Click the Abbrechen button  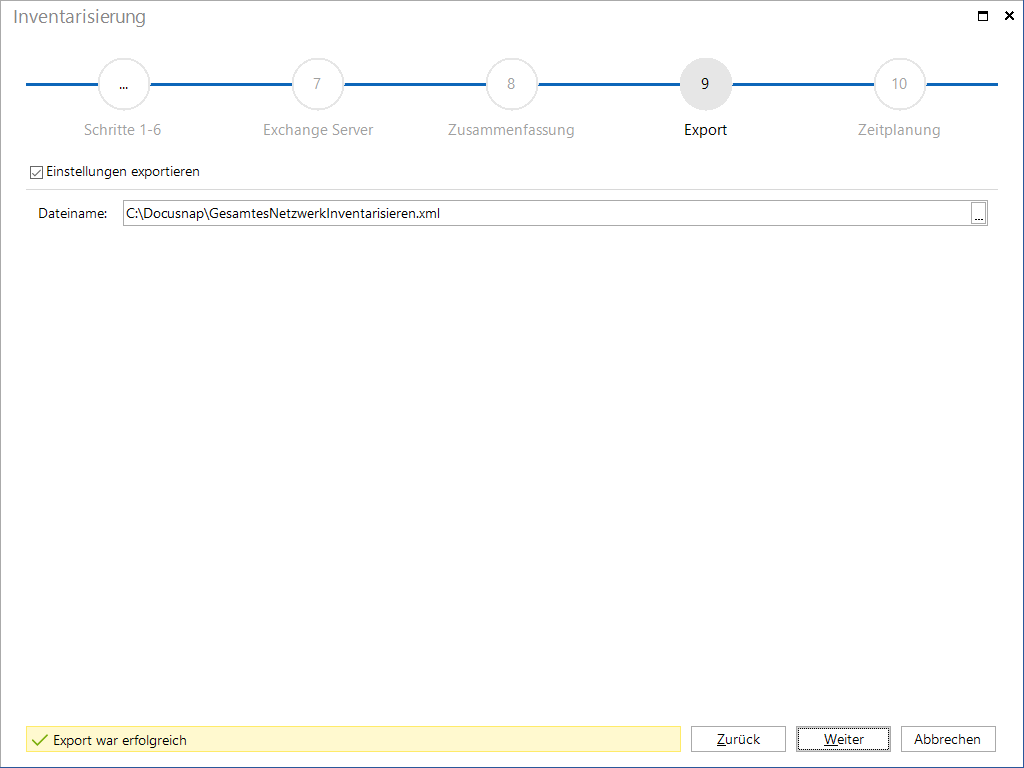(x=948, y=739)
